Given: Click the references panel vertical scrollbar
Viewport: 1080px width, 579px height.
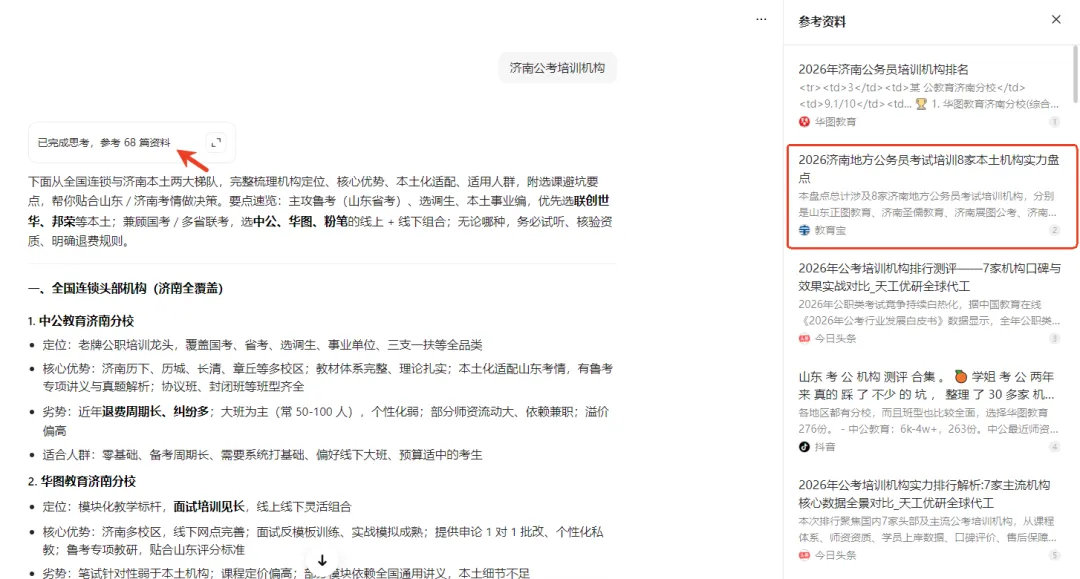Looking at the screenshot, I should pyautogui.click(x=1075, y=74).
